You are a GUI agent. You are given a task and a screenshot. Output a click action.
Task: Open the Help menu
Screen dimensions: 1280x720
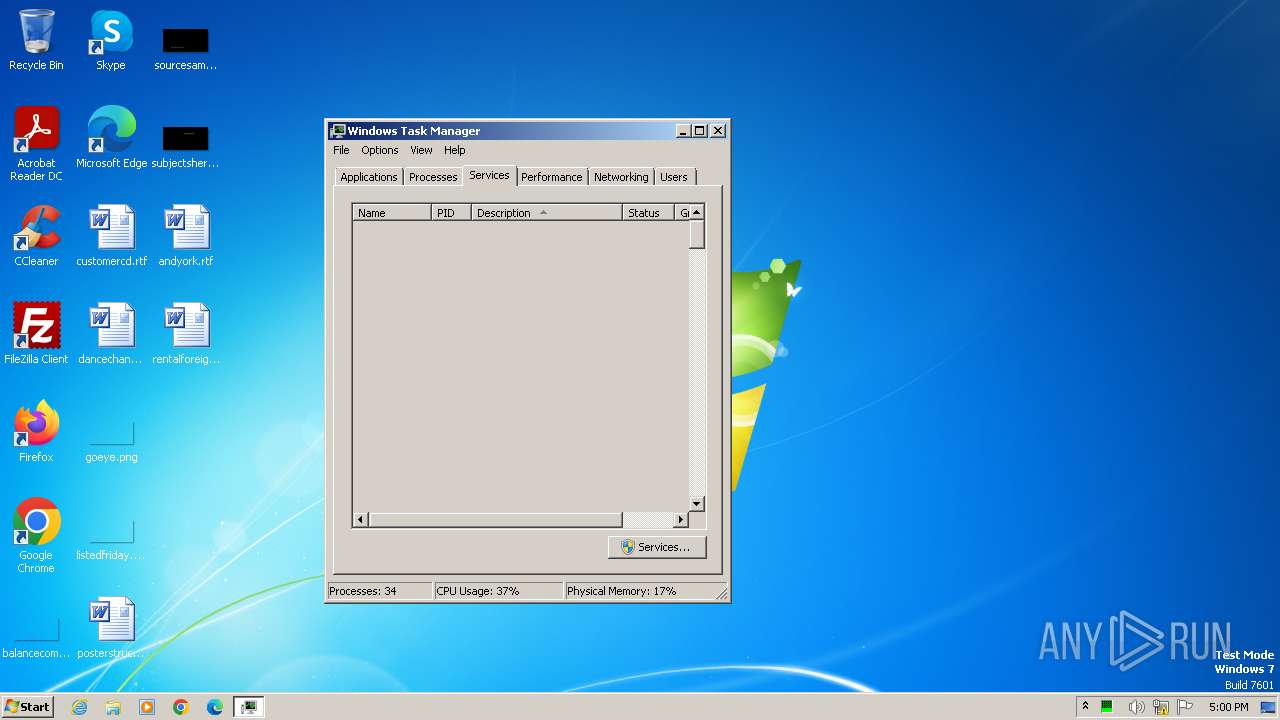tap(454, 150)
